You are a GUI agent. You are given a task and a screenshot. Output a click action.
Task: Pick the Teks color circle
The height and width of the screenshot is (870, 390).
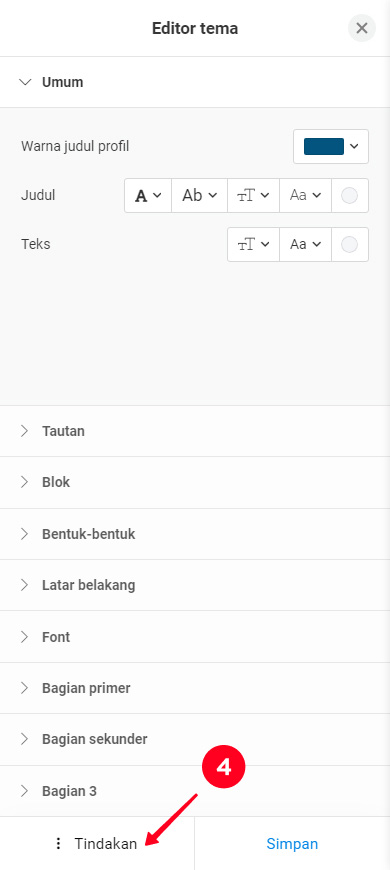[350, 244]
